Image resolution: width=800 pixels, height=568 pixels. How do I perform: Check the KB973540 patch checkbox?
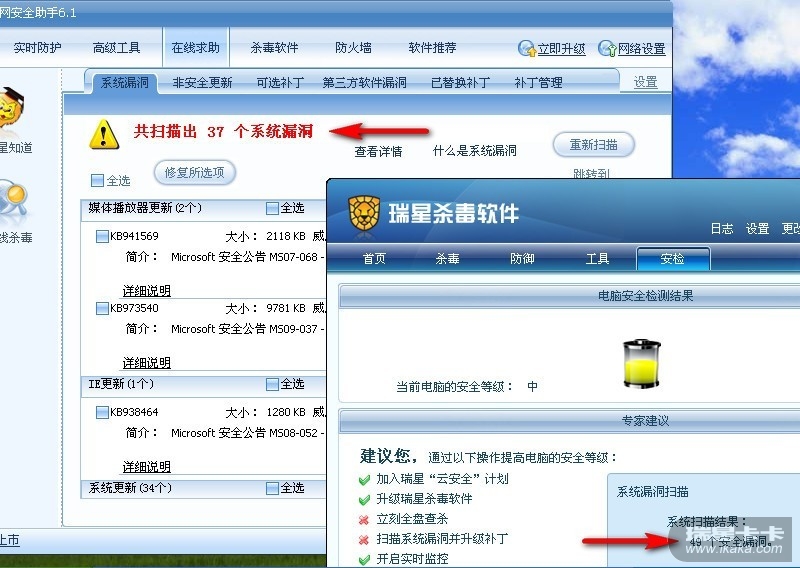[102, 308]
